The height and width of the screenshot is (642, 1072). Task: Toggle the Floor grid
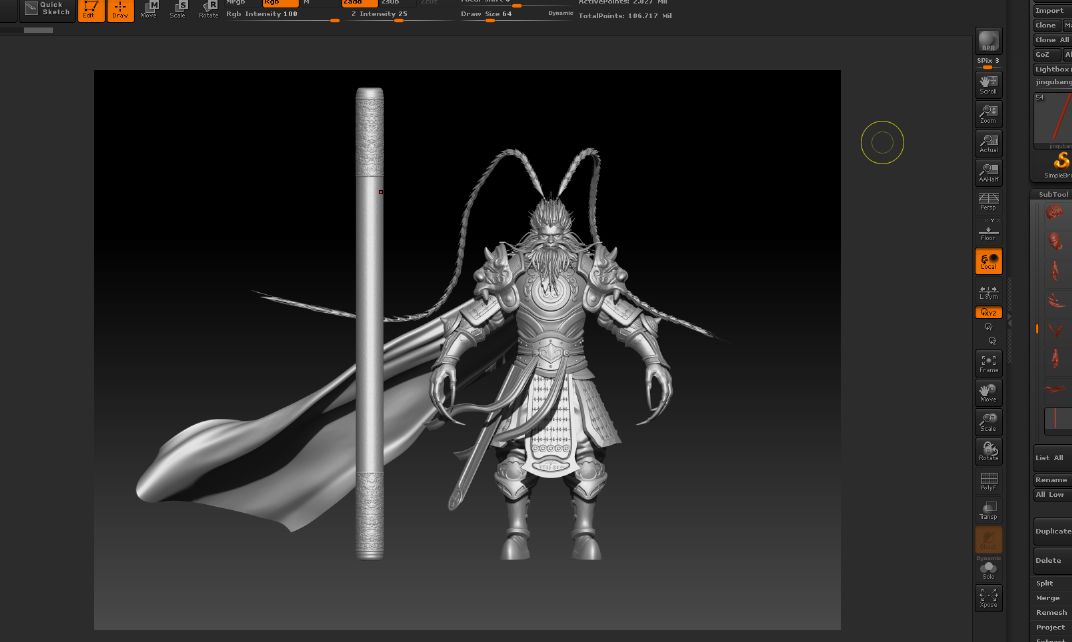pos(989,231)
